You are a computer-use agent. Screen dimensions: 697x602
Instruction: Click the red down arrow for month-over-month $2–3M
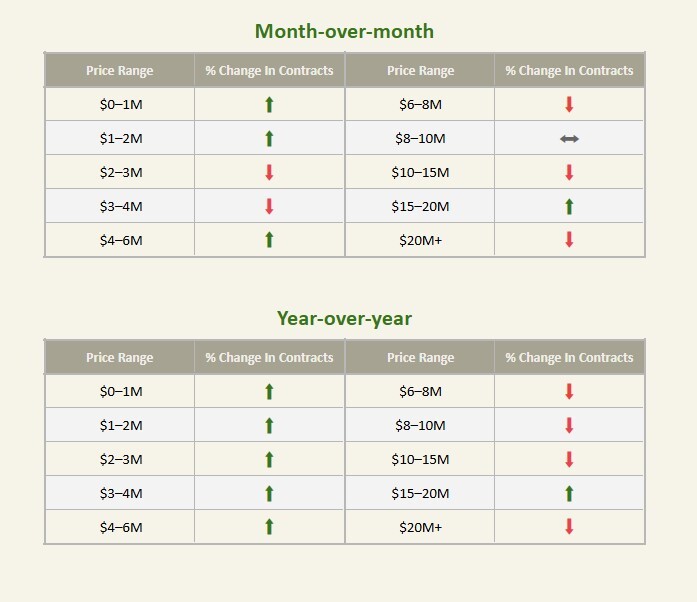point(269,173)
